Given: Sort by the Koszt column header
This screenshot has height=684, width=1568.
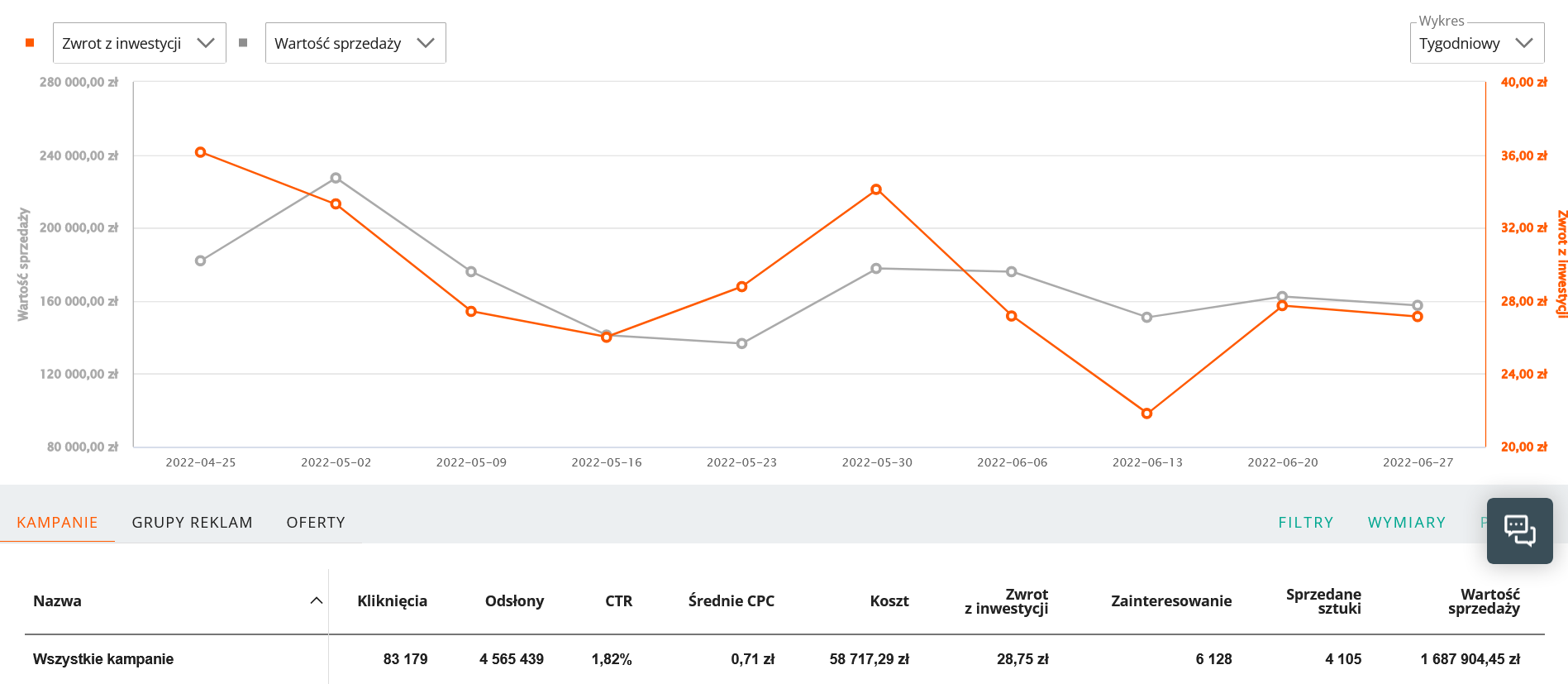Looking at the screenshot, I should tap(889, 601).
